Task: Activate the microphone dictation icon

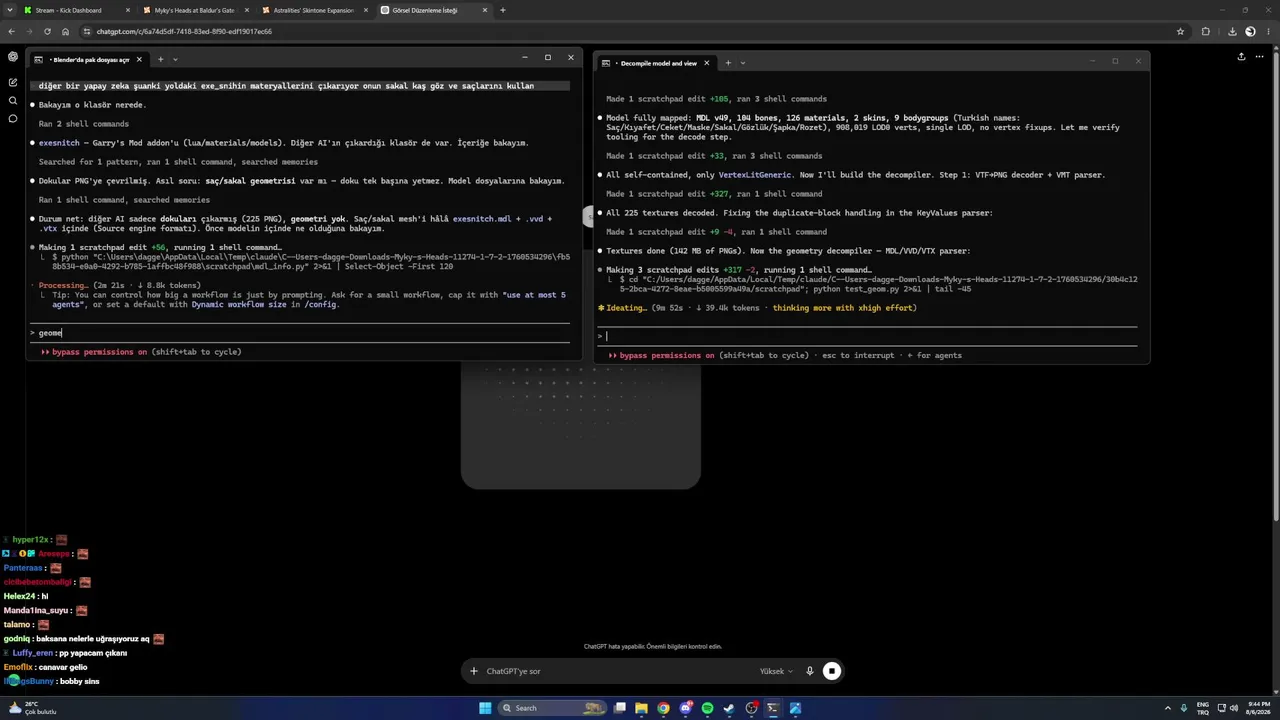Action: (x=810, y=671)
